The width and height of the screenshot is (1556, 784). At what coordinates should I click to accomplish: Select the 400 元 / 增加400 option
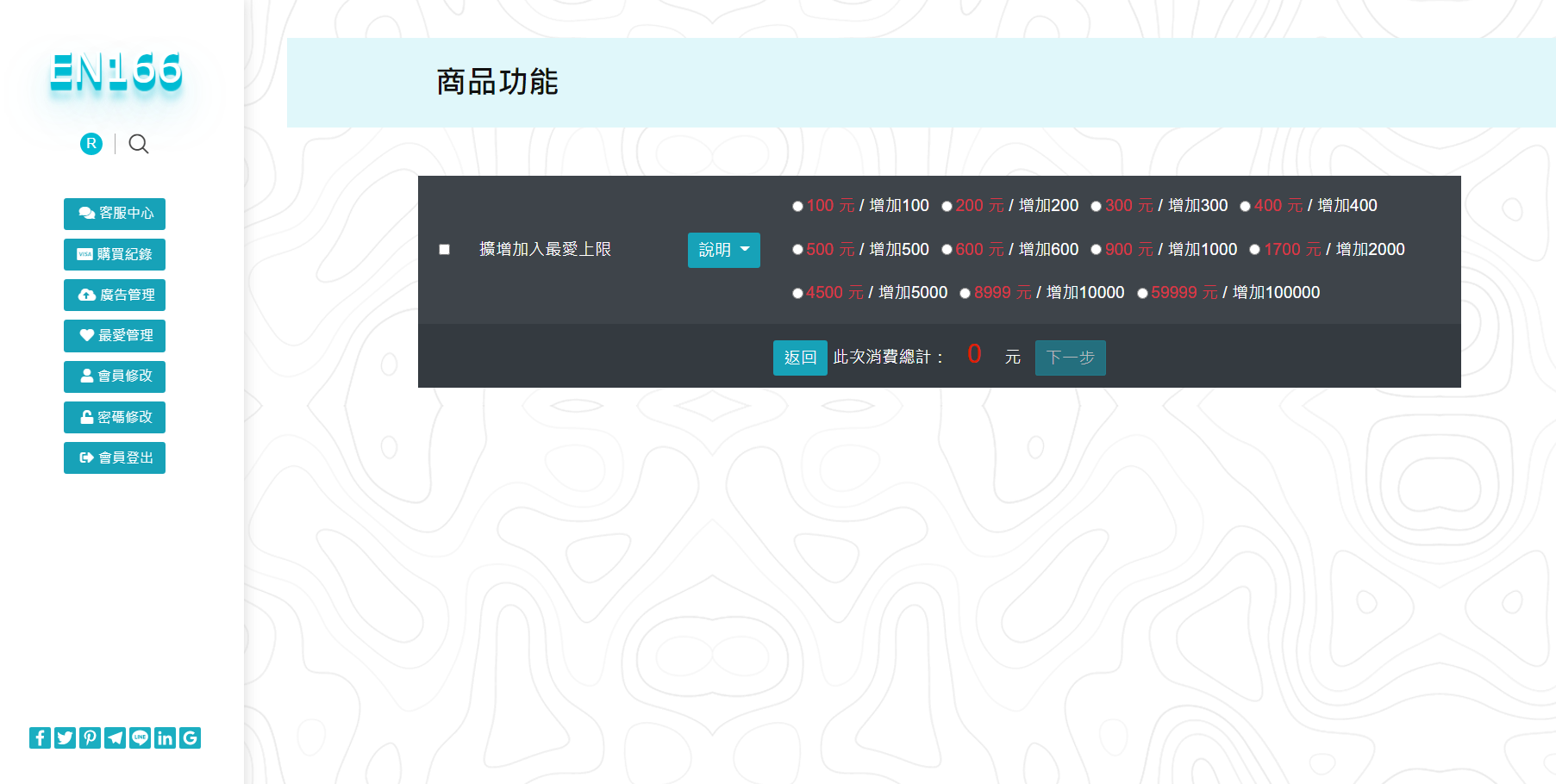click(x=1245, y=206)
